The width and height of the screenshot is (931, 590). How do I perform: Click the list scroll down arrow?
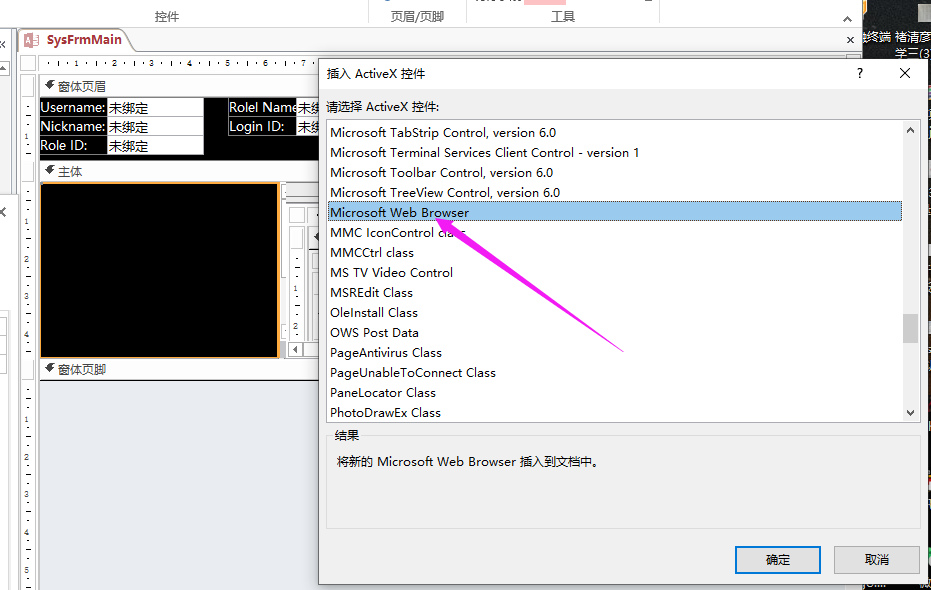[910, 413]
